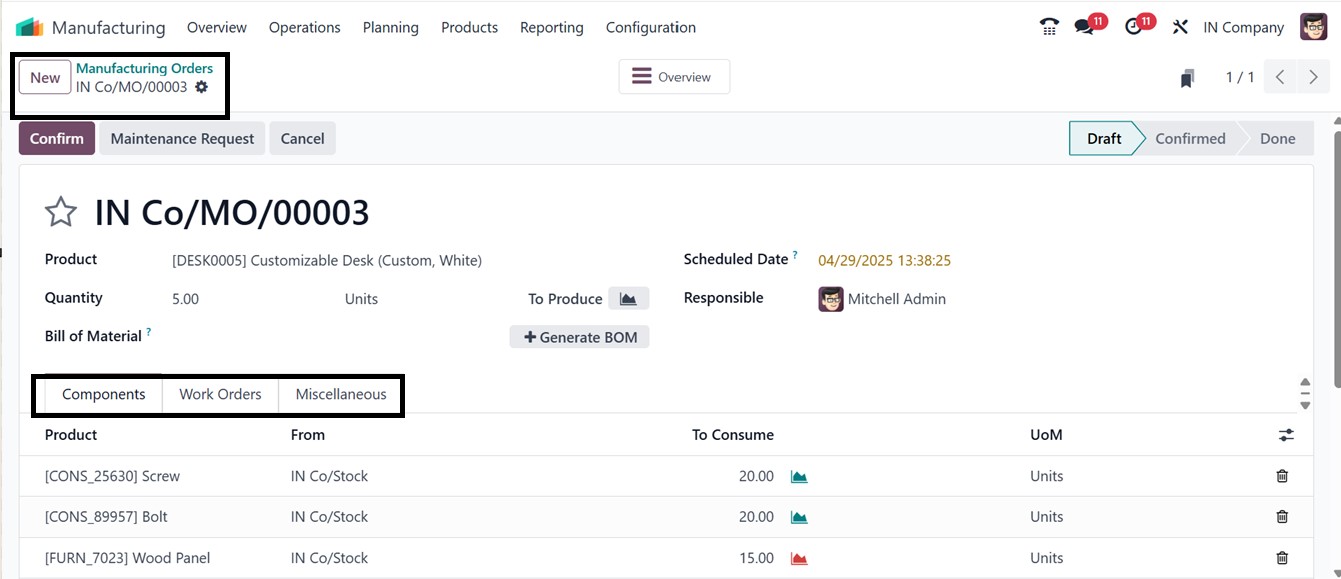Open the IN Company switcher
Viewport: 1341px width, 579px height.
[1243, 27]
